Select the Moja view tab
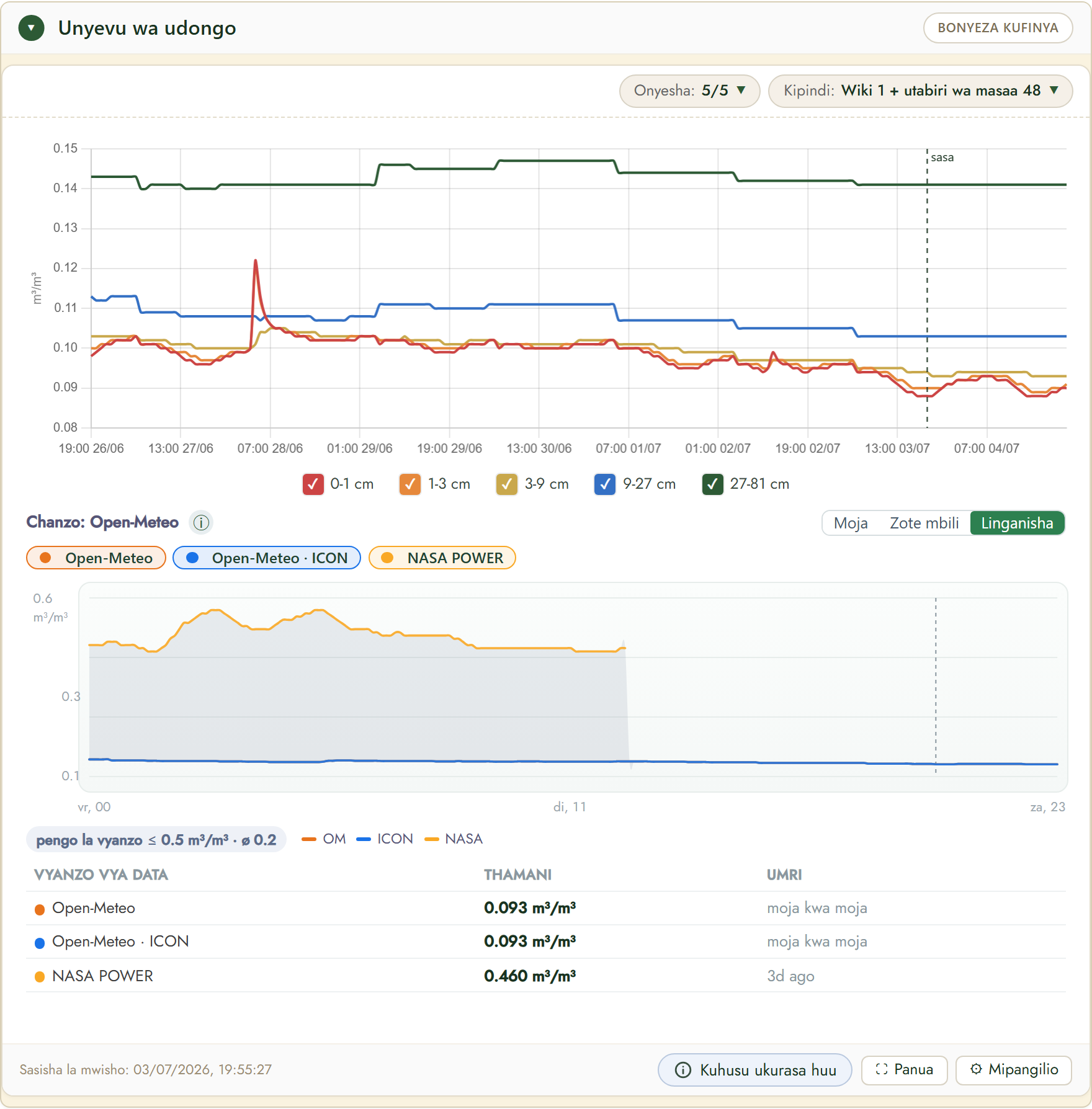The height and width of the screenshot is (1109, 1092). click(851, 523)
